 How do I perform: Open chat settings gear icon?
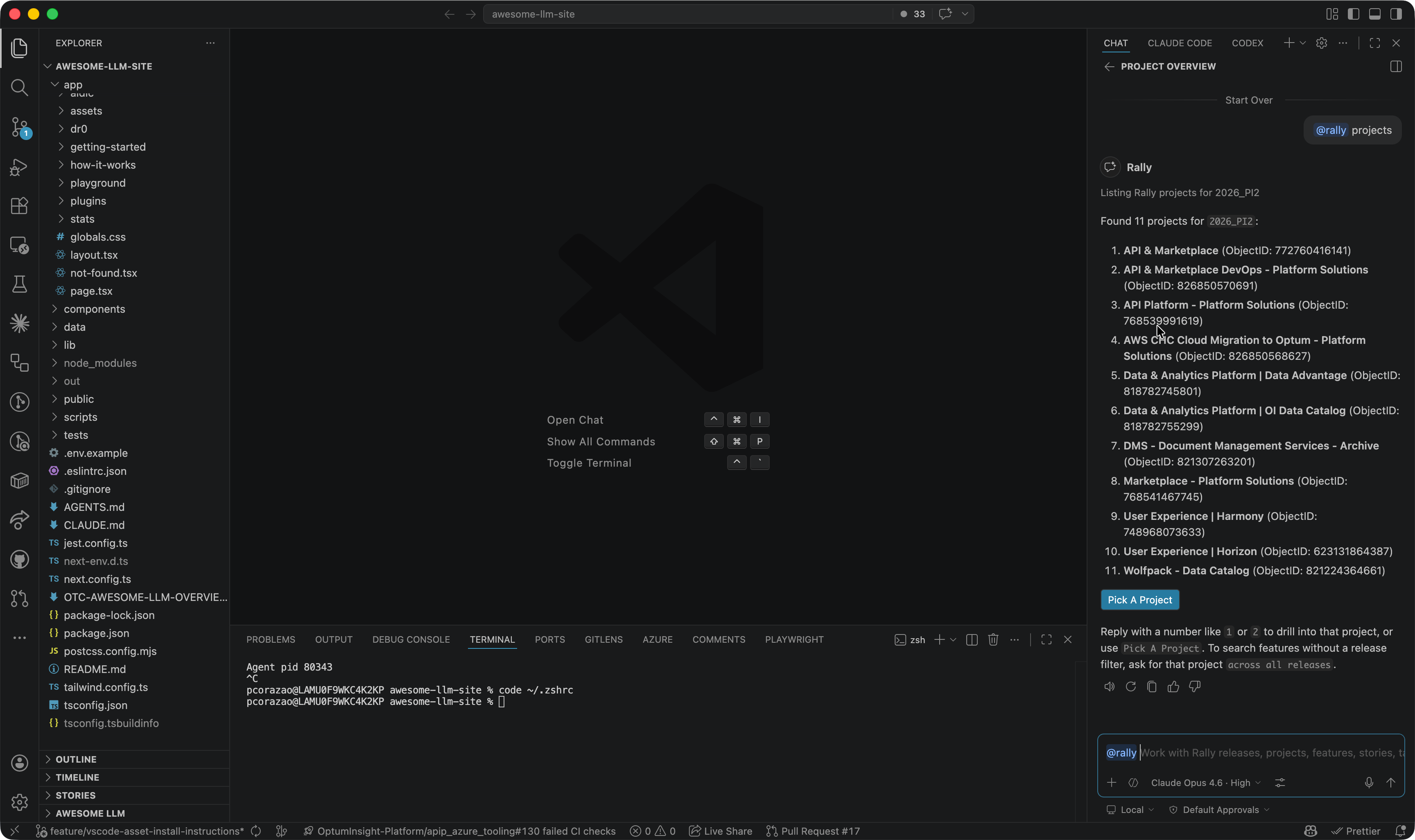tap(1321, 43)
